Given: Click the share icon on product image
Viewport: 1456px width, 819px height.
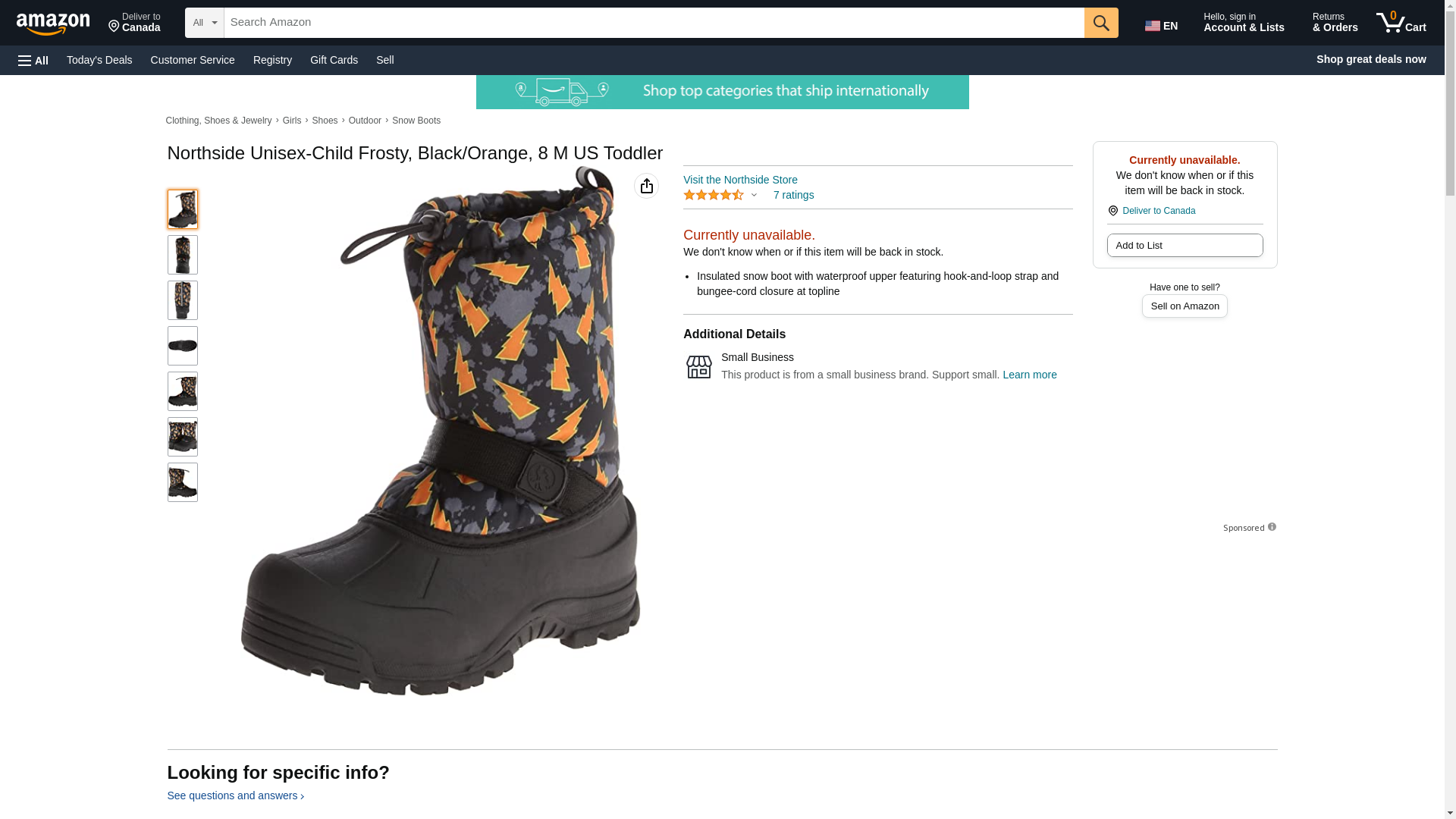Looking at the screenshot, I should [646, 186].
